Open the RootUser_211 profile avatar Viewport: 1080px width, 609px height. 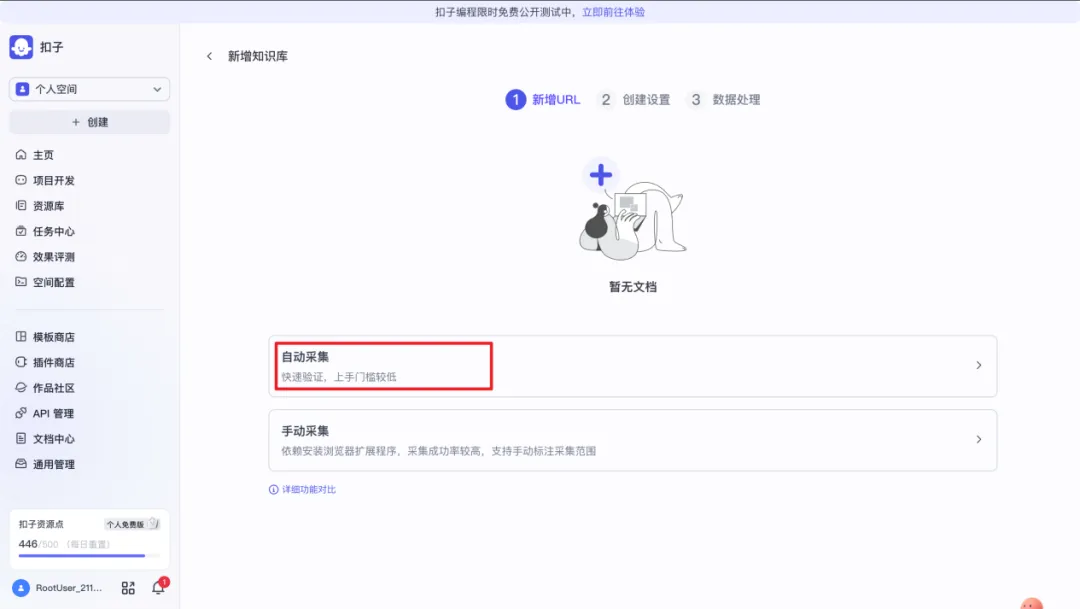pyautogui.click(x=21, y=588)
